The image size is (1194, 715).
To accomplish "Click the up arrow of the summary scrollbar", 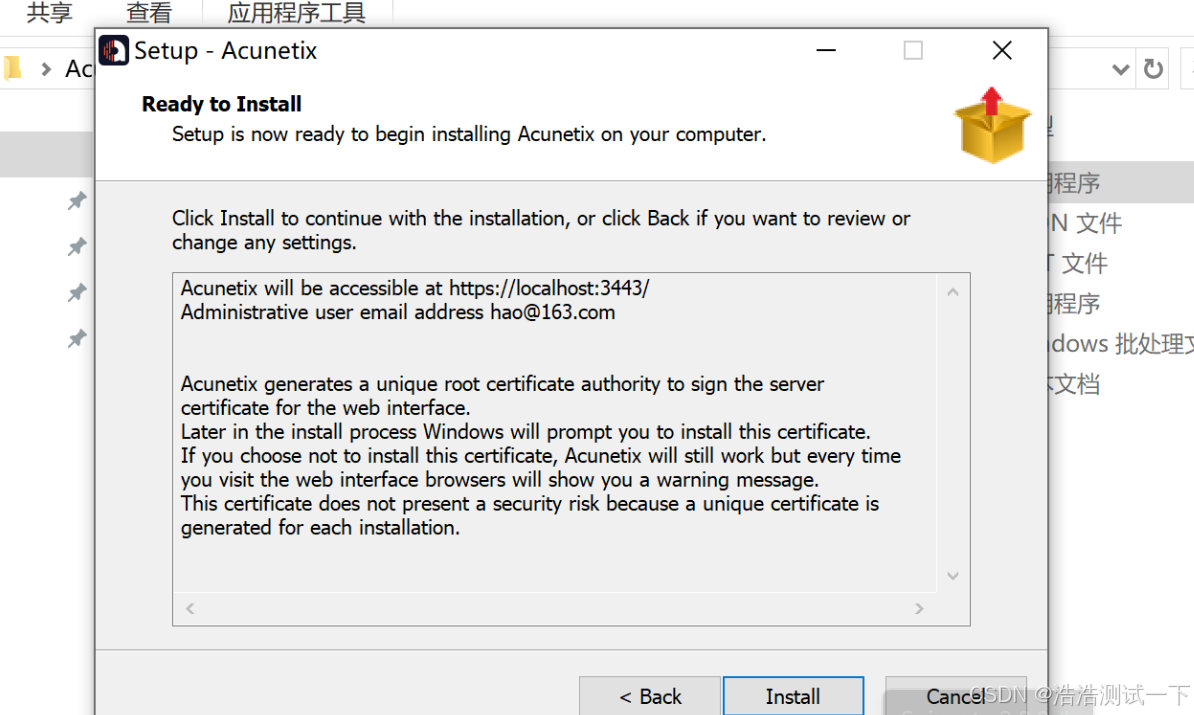I will [953, 292].
